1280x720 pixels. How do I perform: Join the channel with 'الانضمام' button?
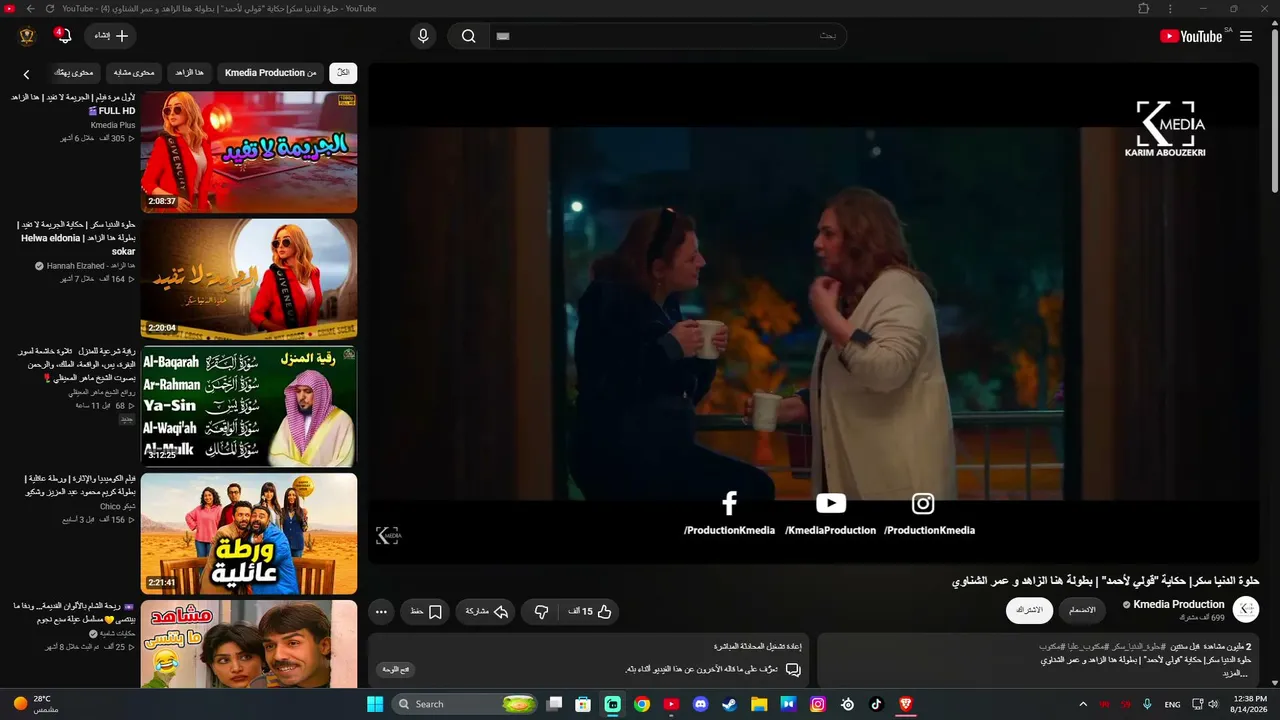click(1082, 610)
